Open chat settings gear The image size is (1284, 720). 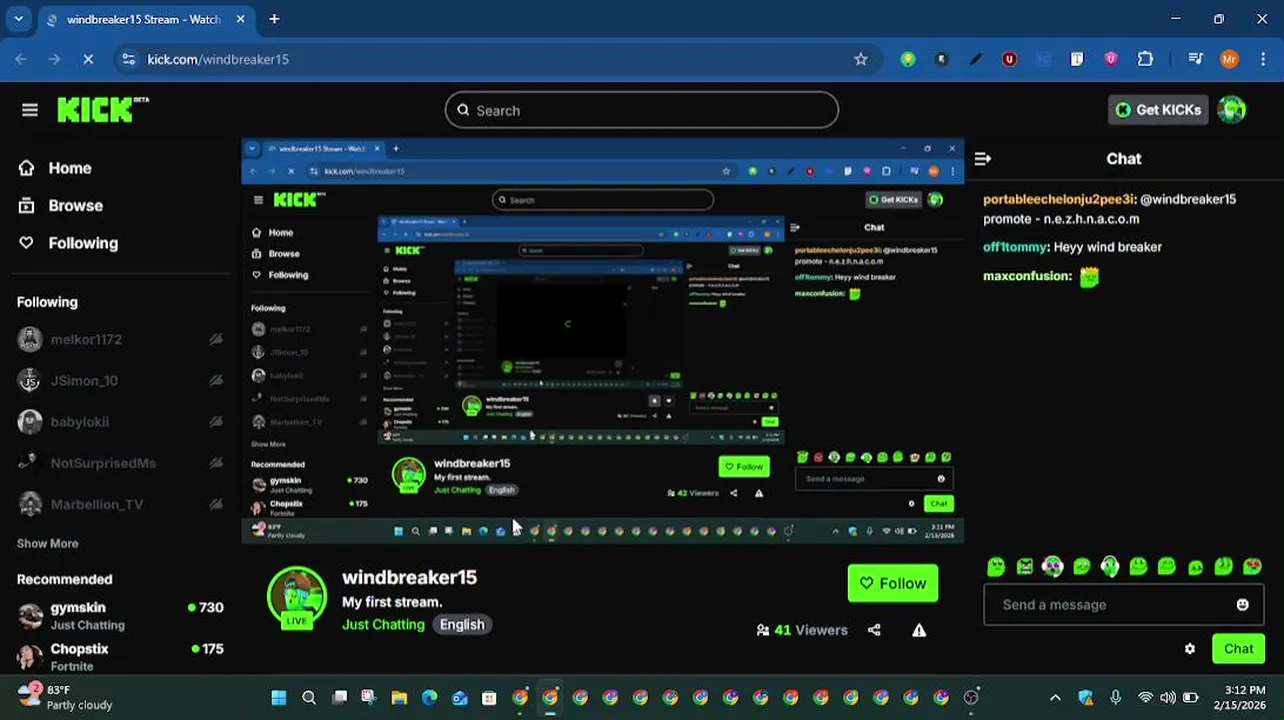tap(1189, 649)
